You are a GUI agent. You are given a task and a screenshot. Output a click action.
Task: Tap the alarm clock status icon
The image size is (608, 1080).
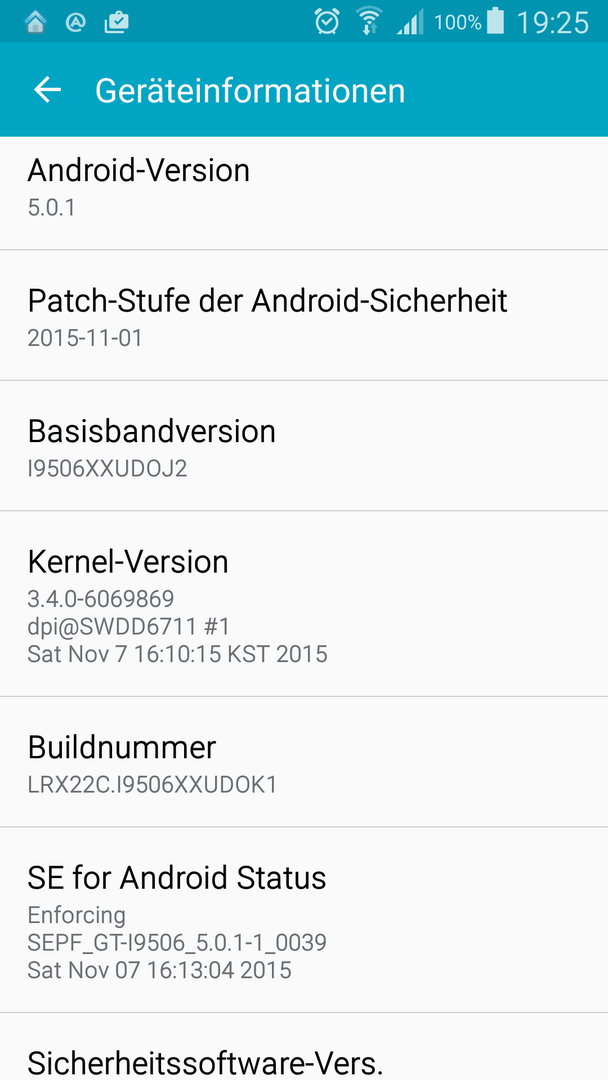327,21
